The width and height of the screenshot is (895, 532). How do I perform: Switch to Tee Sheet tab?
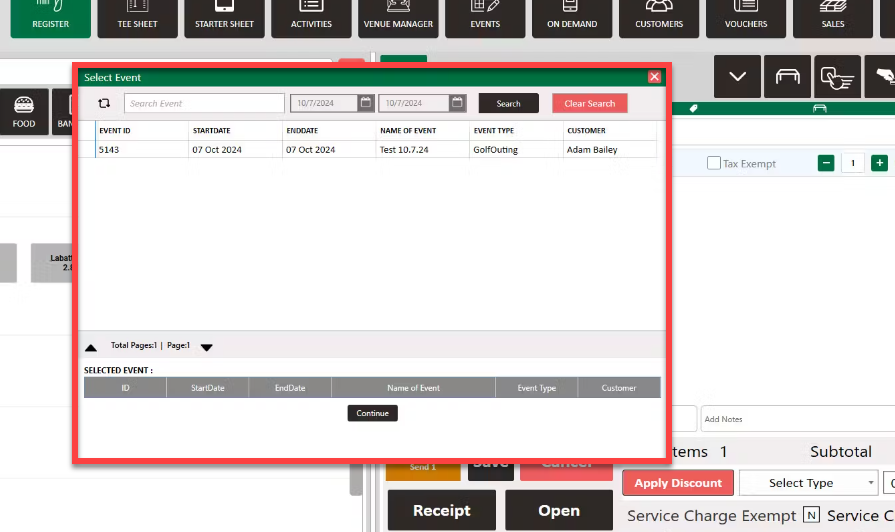pos(137,18)
